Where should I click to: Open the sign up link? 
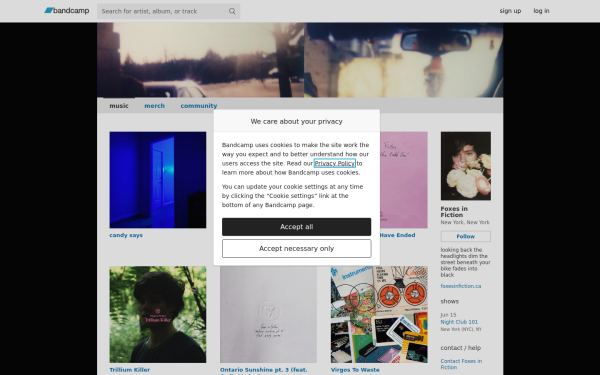point(510,11)
